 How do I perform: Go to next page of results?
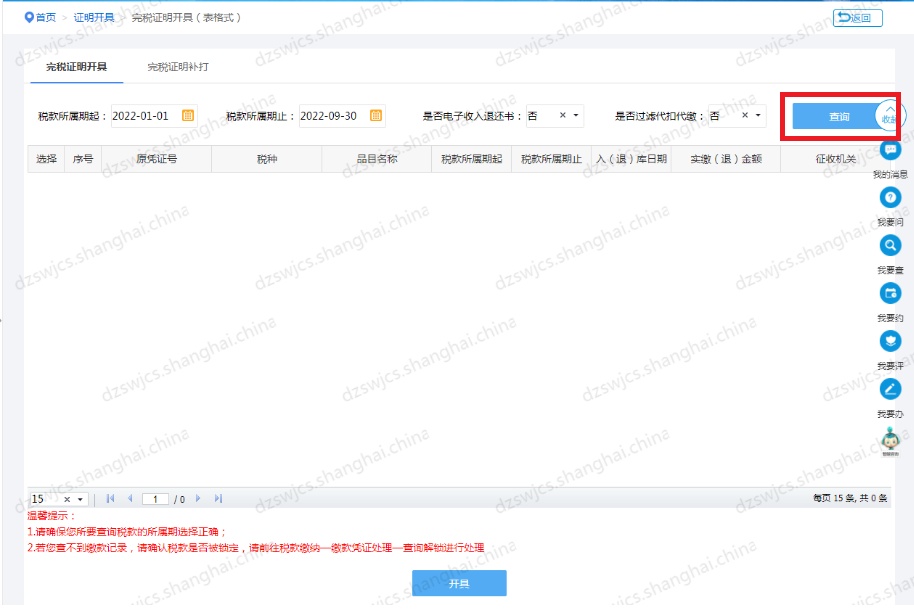(198, 499)
